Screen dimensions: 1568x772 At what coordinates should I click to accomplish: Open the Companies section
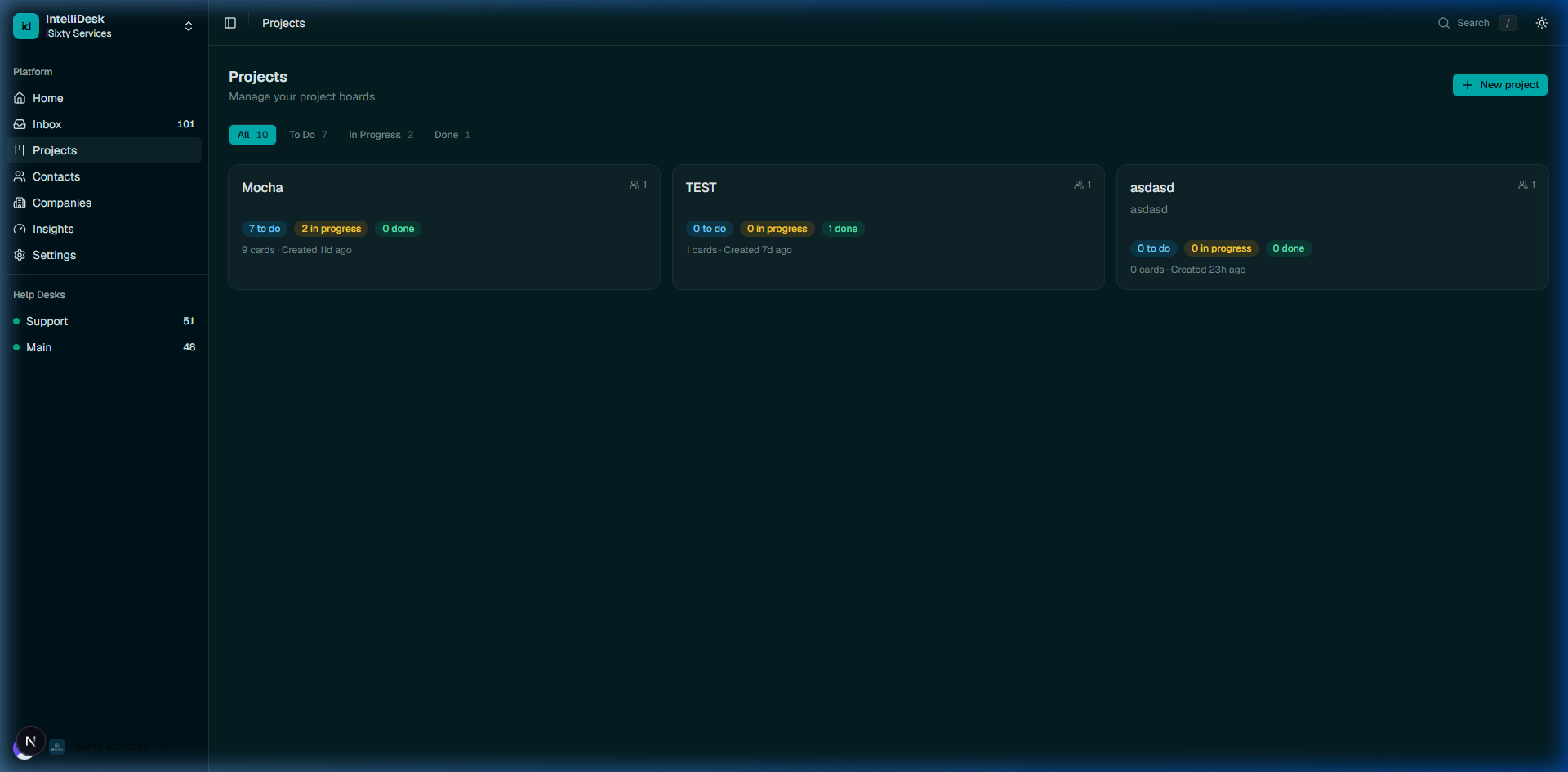point(61,203)
